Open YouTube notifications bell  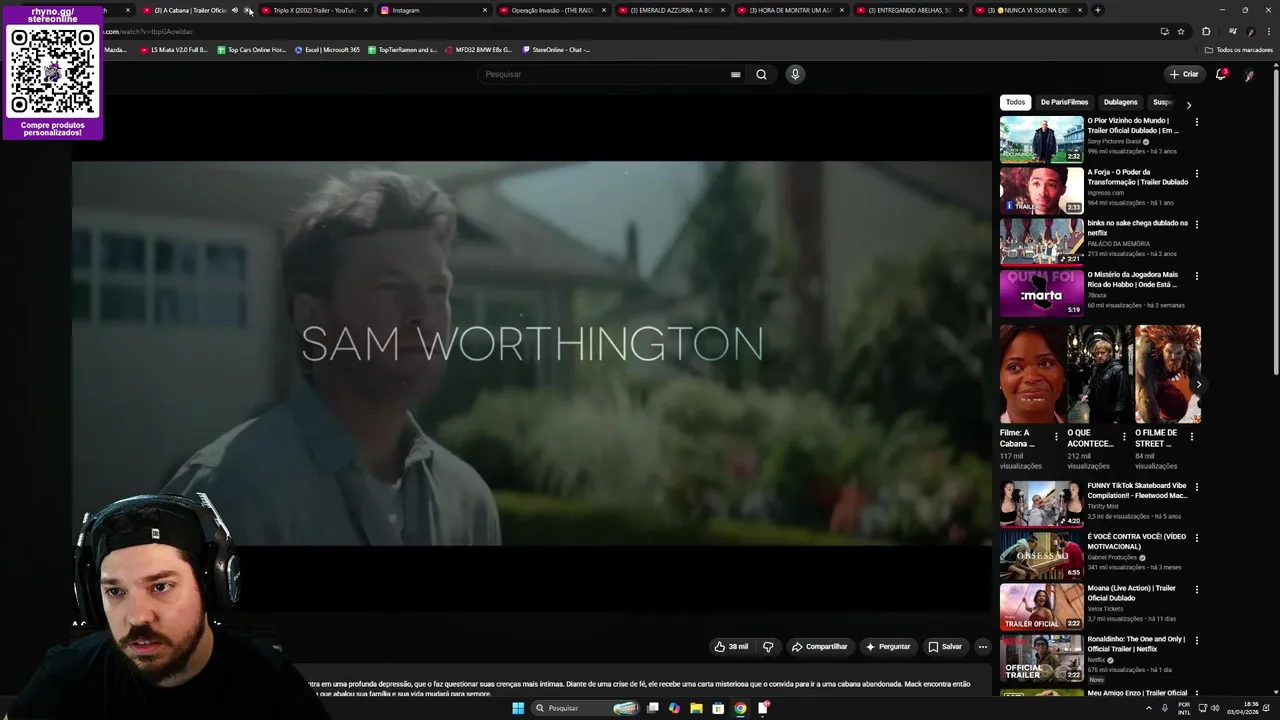(x=1221, y=74)
